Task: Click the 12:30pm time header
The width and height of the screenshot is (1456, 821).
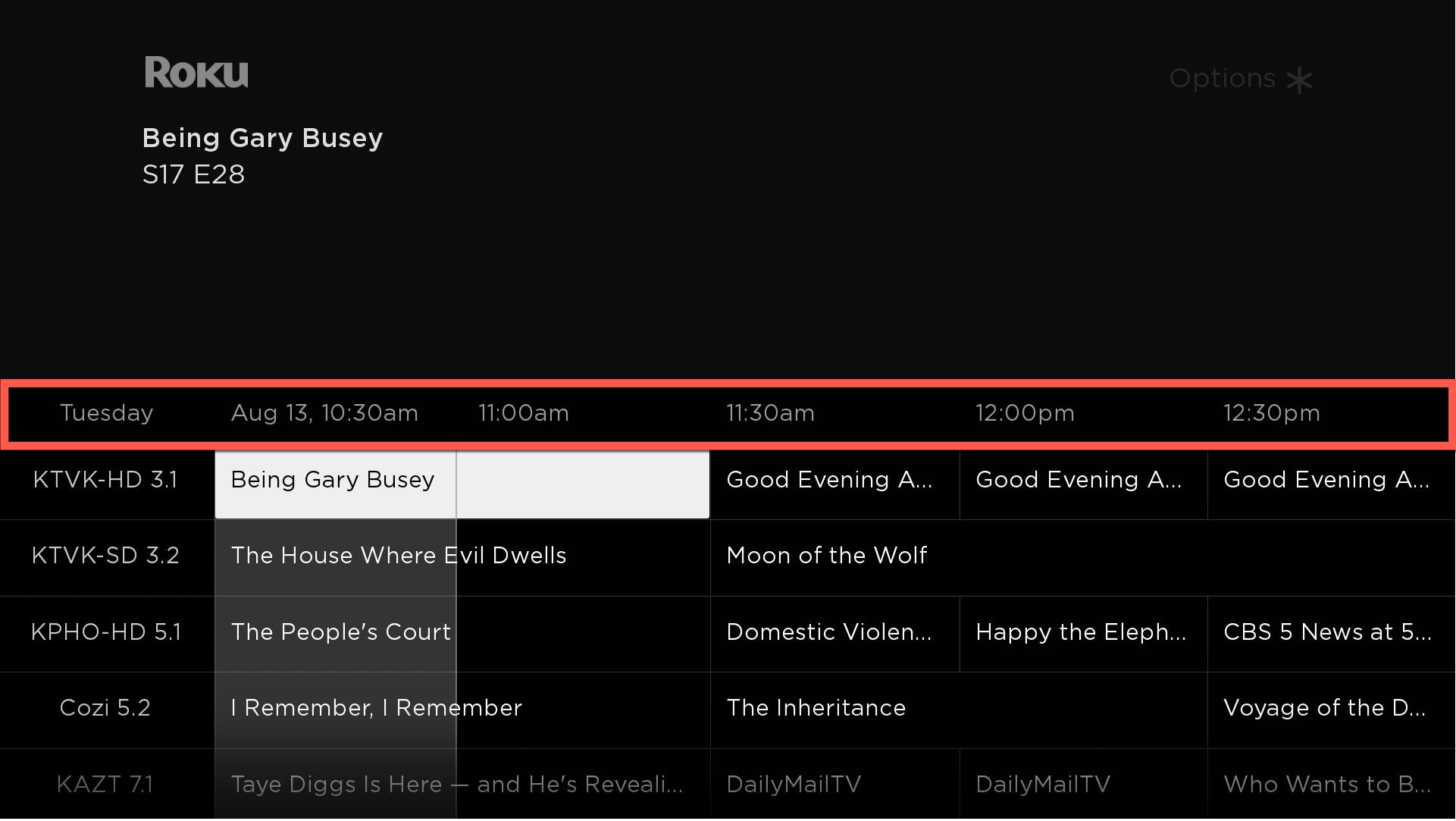Action: pos(1272,413)
